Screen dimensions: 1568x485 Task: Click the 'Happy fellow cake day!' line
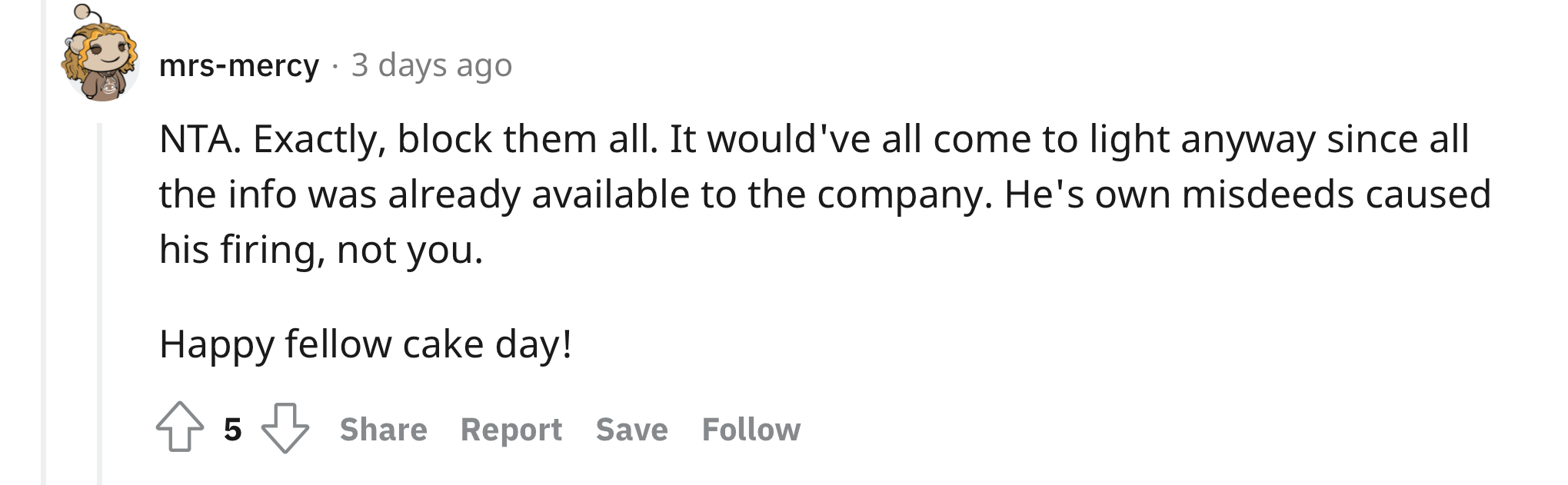366,344
